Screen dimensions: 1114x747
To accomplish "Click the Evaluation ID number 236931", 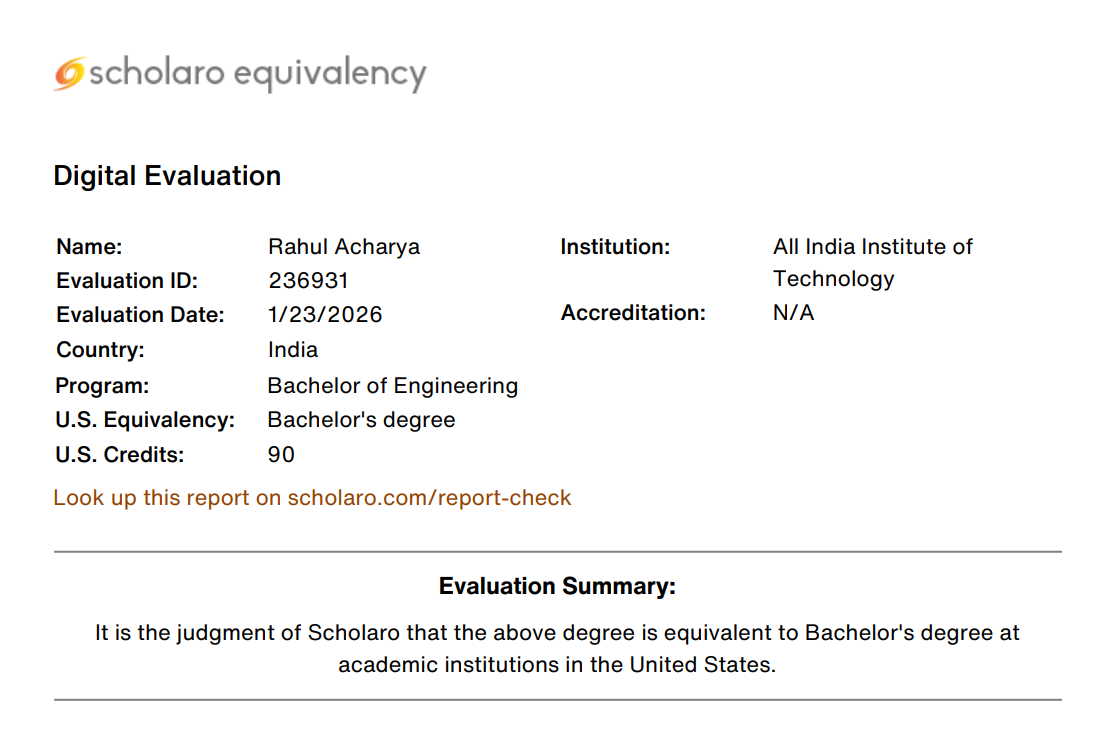I will pyautogui.click(x=308, y=281).
